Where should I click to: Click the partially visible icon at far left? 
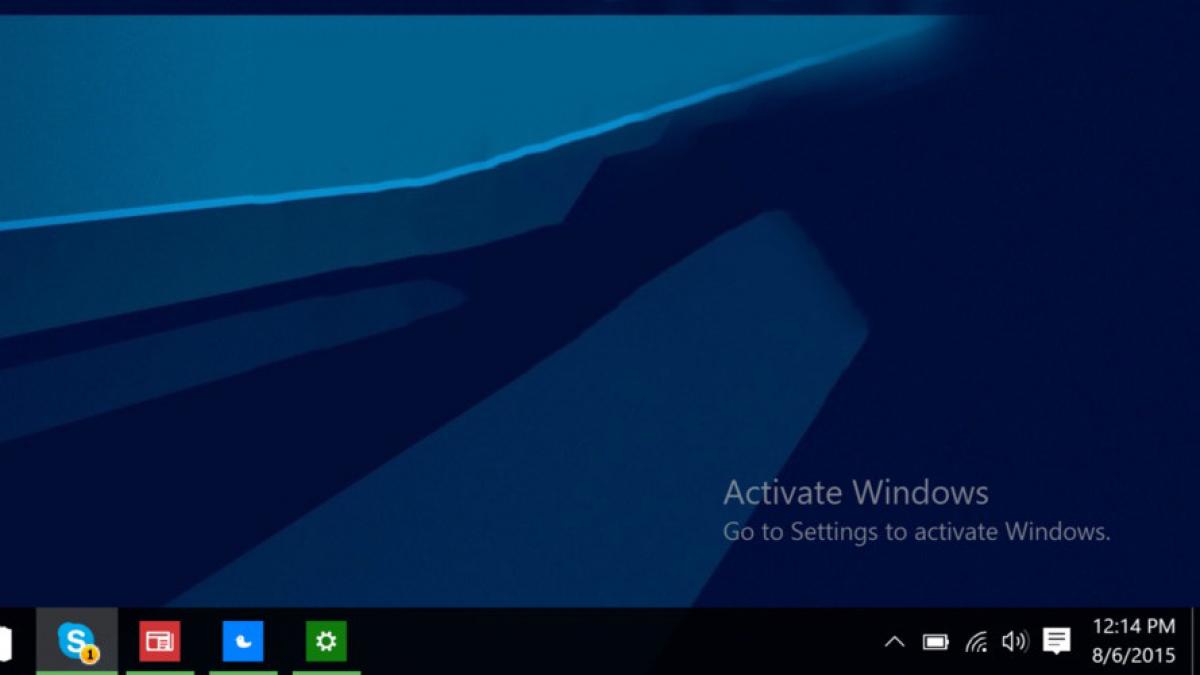6,642
